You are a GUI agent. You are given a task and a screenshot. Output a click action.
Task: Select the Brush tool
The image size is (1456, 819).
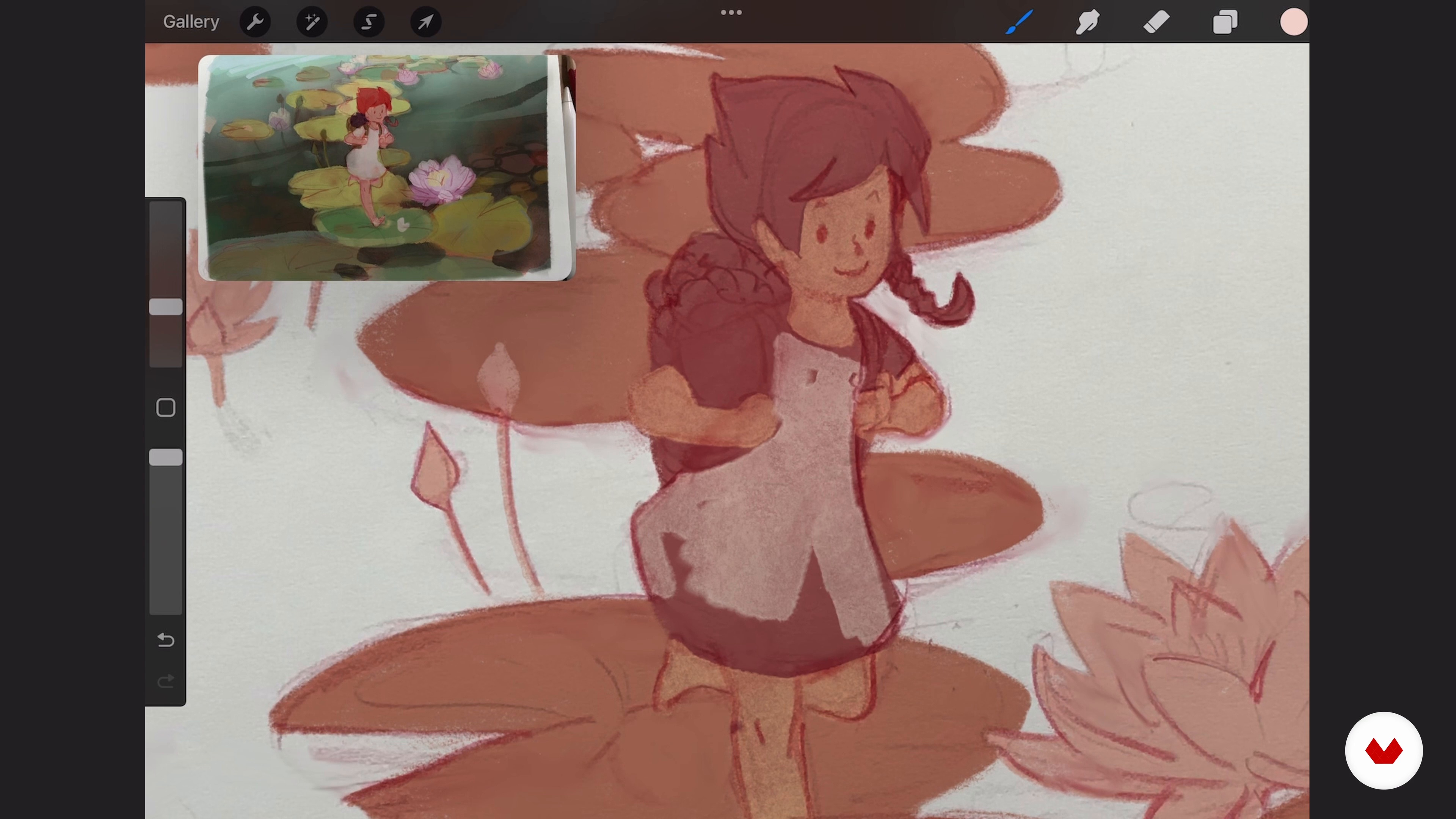tap(1020, 22)
